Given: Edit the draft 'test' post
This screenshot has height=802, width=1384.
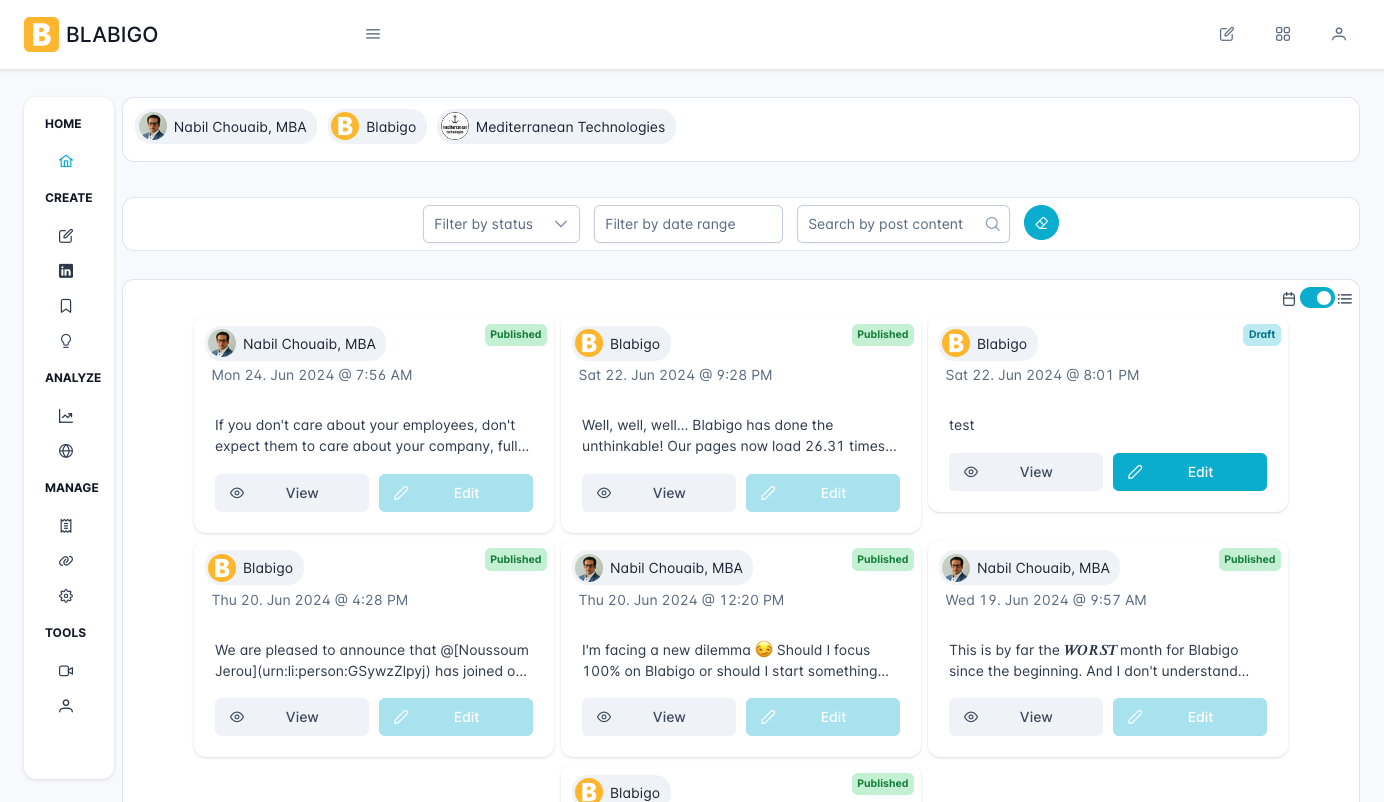Looking at the screenshot, I should coord(1190,472).
